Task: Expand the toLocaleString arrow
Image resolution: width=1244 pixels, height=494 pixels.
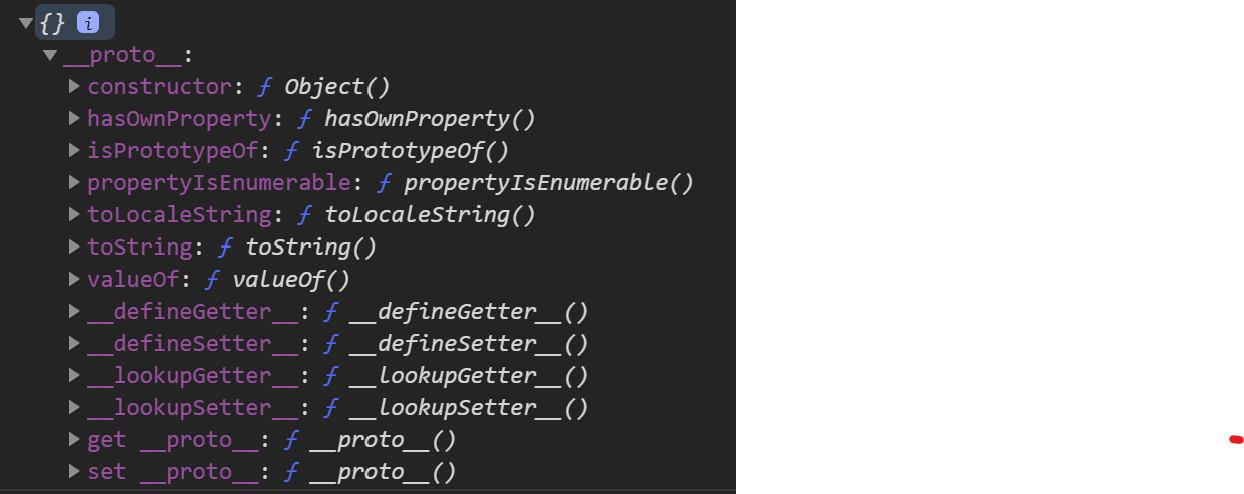Action: pyautogui.click(x=74, y=214)
